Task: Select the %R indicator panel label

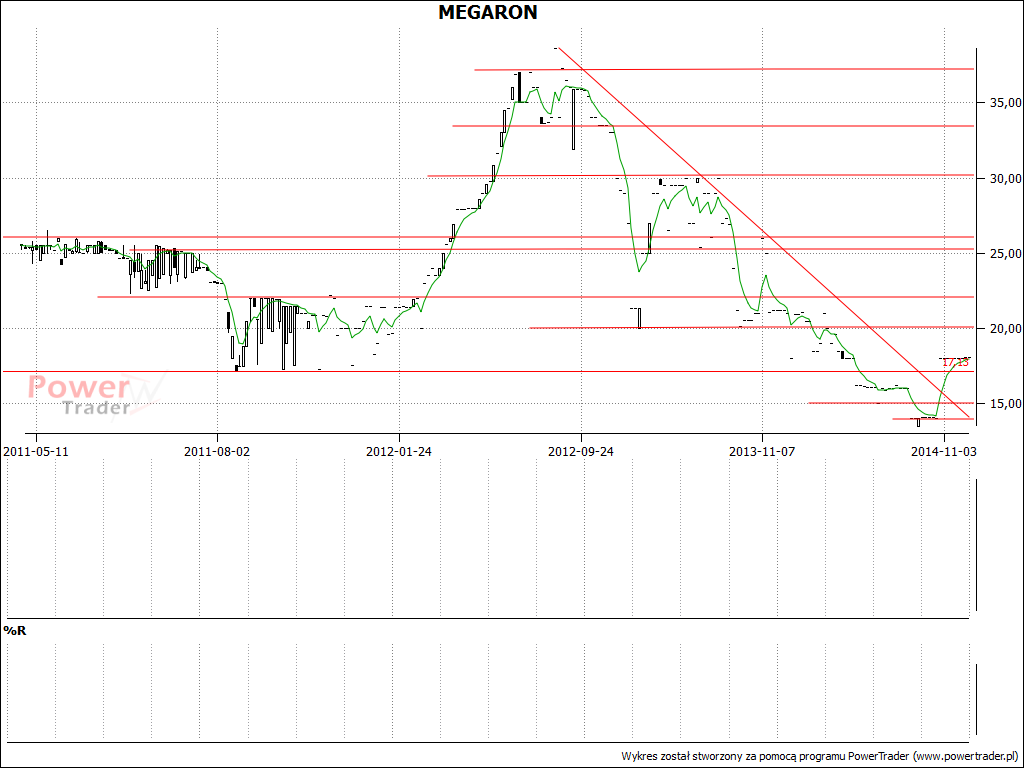Action: [15, 631]
